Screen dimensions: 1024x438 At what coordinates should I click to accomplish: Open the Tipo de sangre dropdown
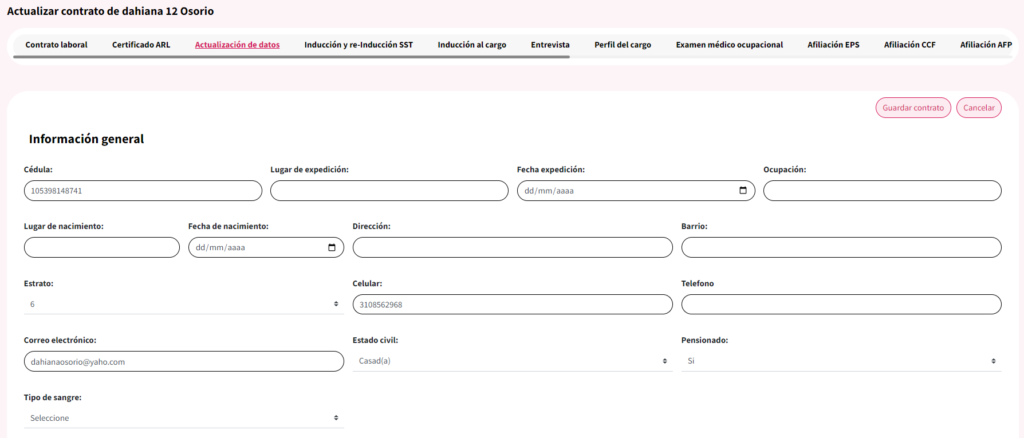(184, 418)
